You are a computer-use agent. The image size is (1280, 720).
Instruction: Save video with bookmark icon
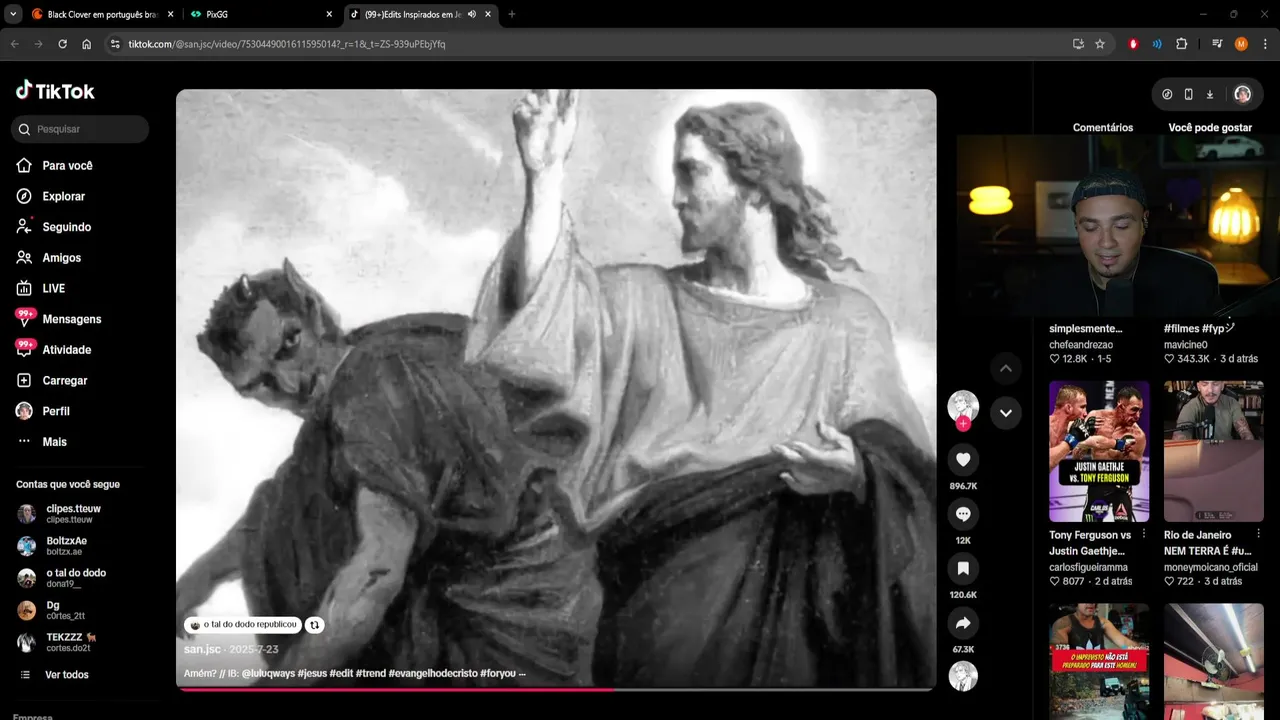point(963,568)
